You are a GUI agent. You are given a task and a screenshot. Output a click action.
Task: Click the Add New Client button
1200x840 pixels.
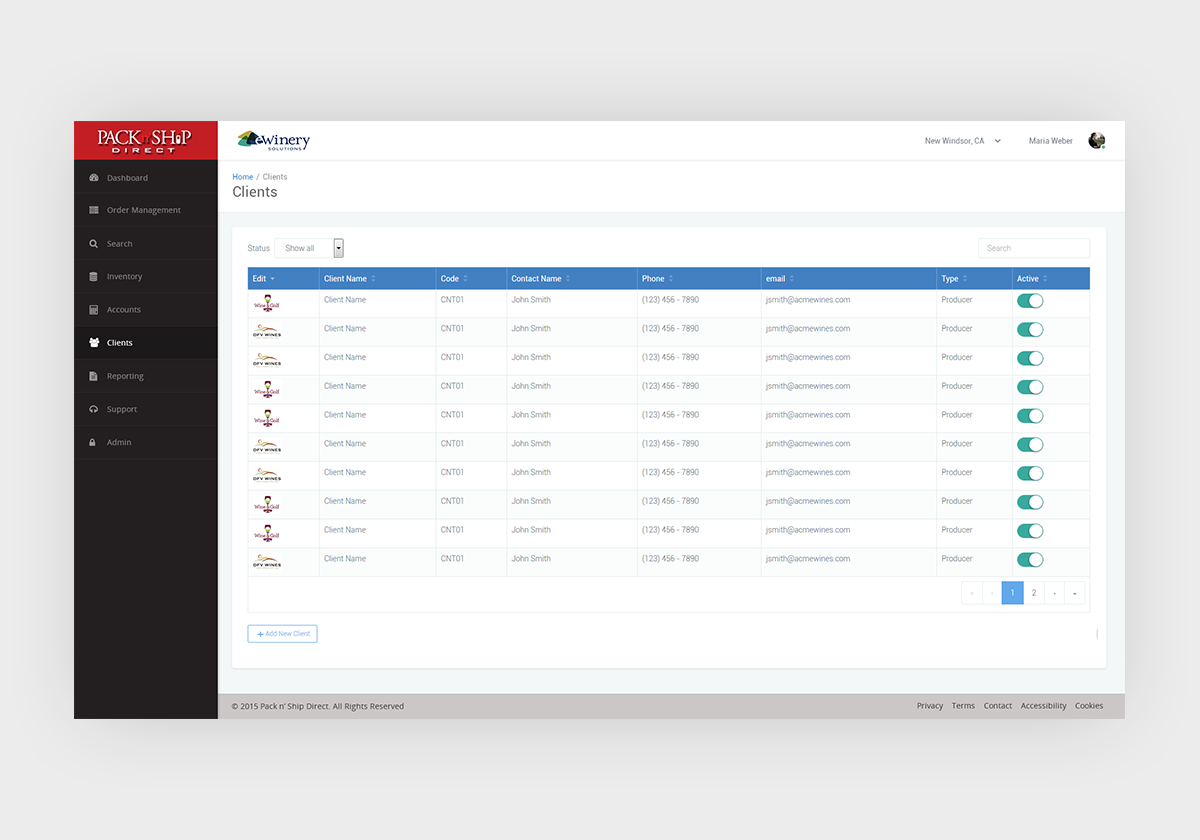(x=283, y=634)
